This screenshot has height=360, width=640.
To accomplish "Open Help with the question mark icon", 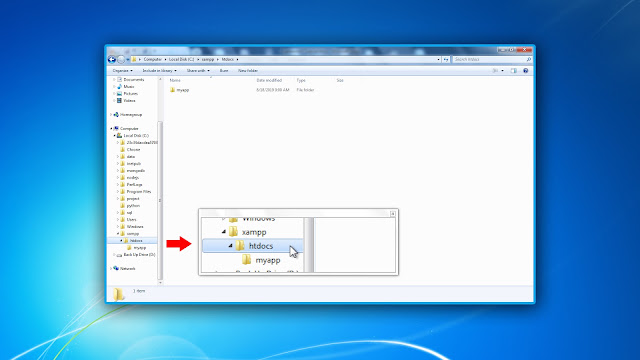I will point(526,71).
